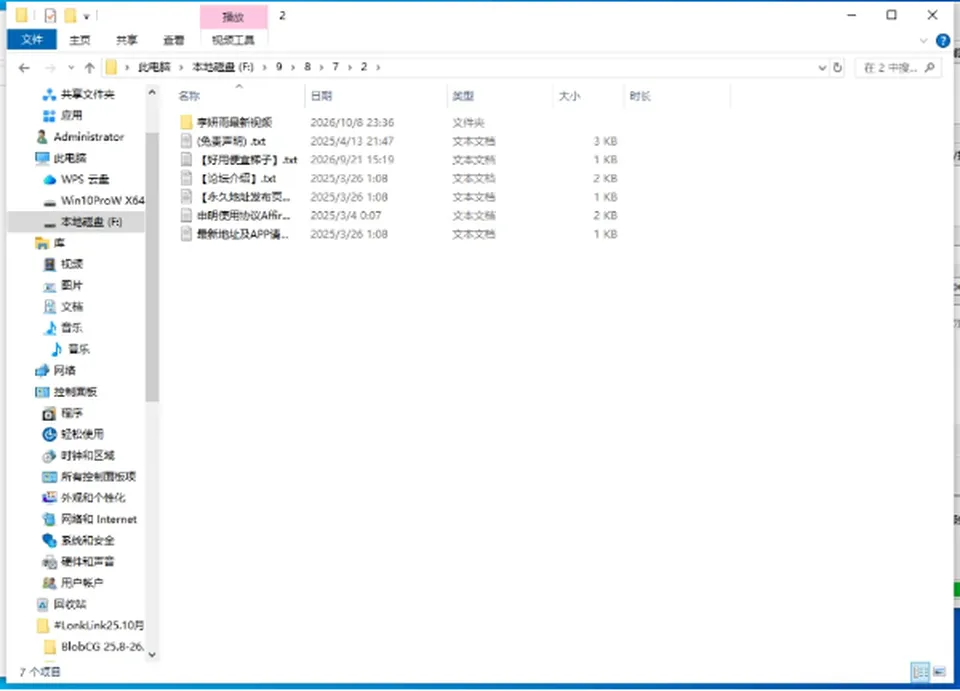Open the 文件 menu tab

[x=32, y=40]
